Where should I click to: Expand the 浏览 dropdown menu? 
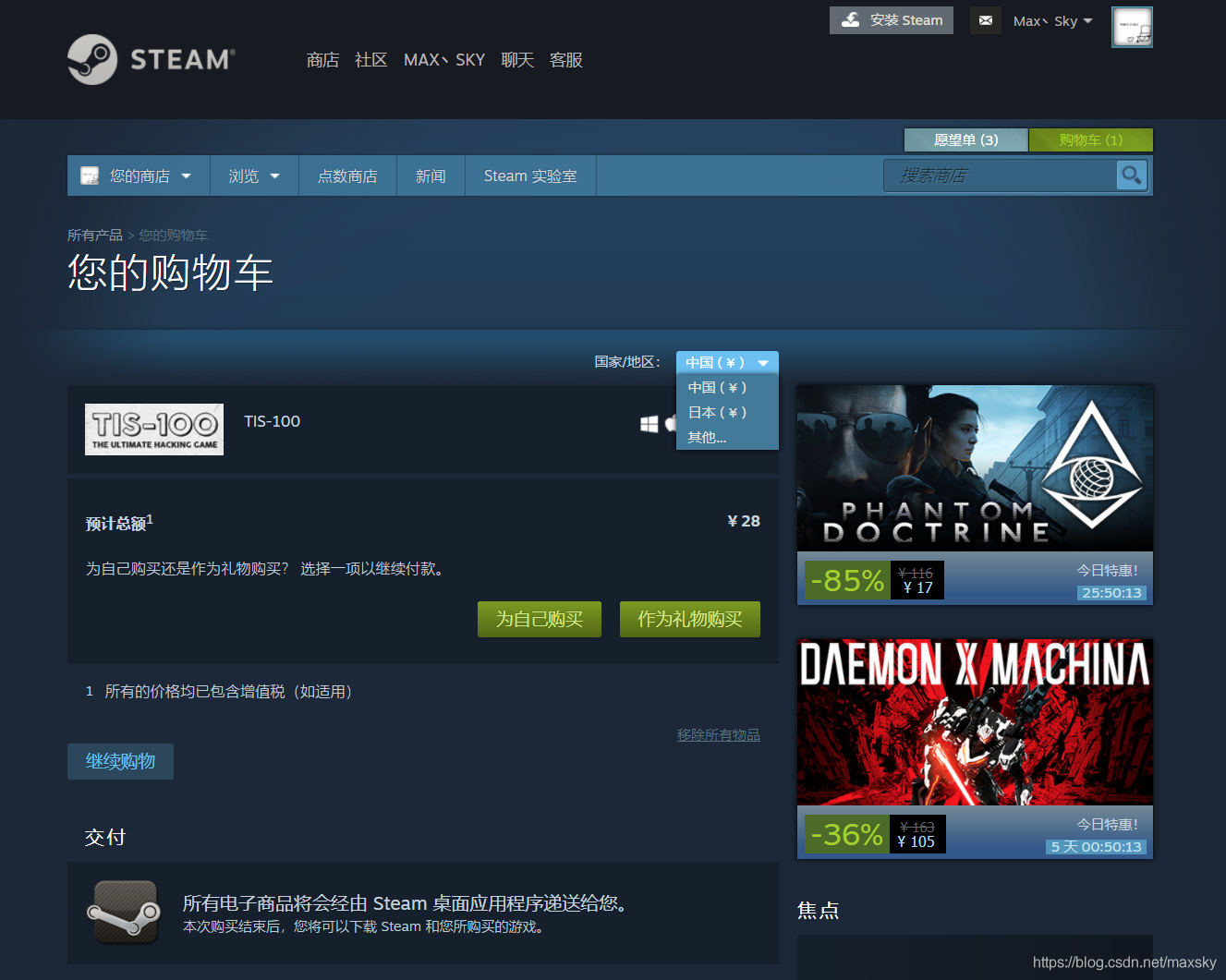point(254,175)
